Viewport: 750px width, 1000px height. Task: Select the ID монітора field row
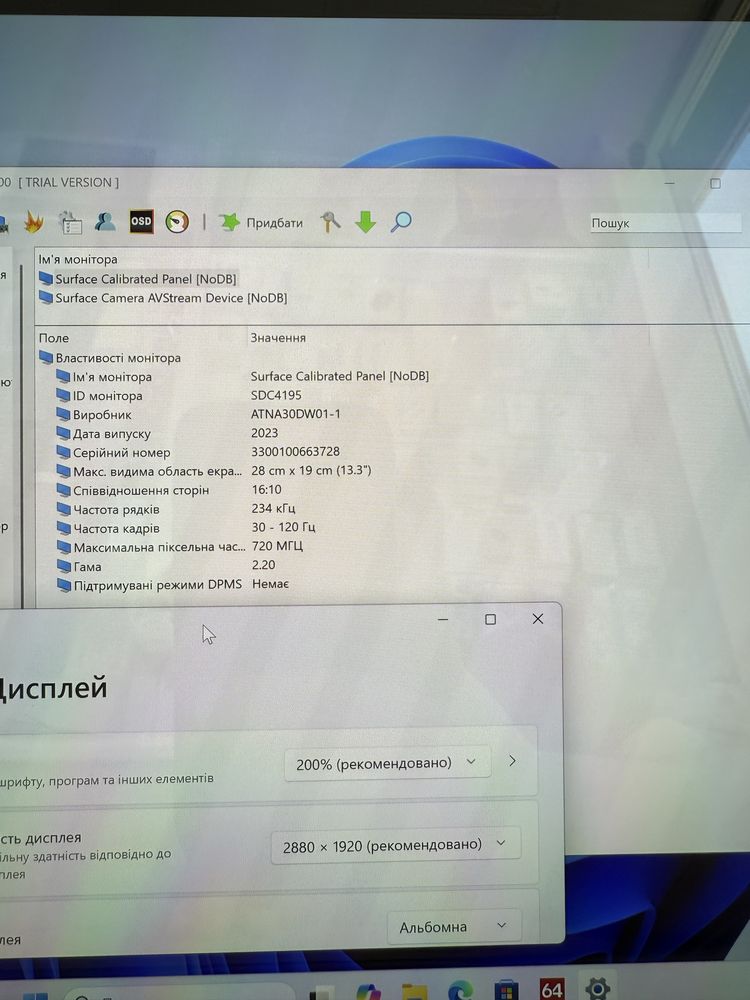pyautogui.click(x=99, y=396)
